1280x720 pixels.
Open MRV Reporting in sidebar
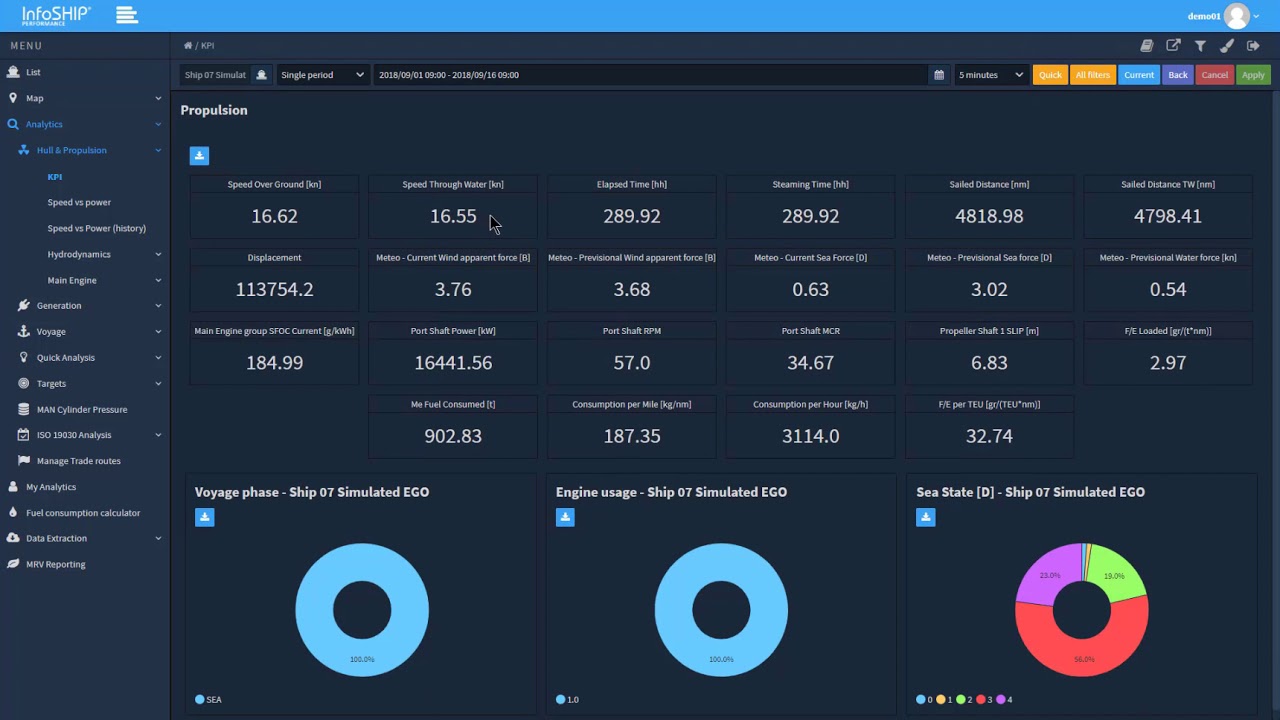[55, 564]
